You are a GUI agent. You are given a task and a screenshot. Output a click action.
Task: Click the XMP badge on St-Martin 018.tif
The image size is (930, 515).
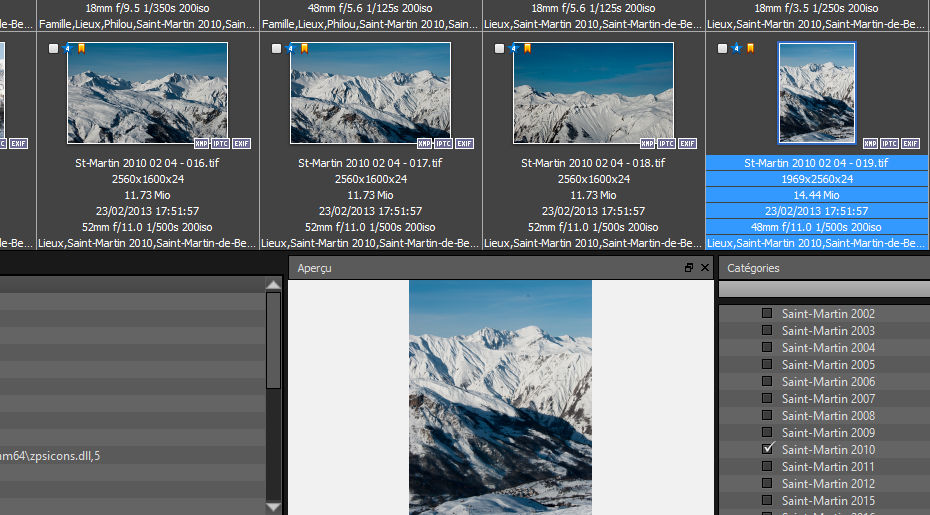(x=648, y=144)
